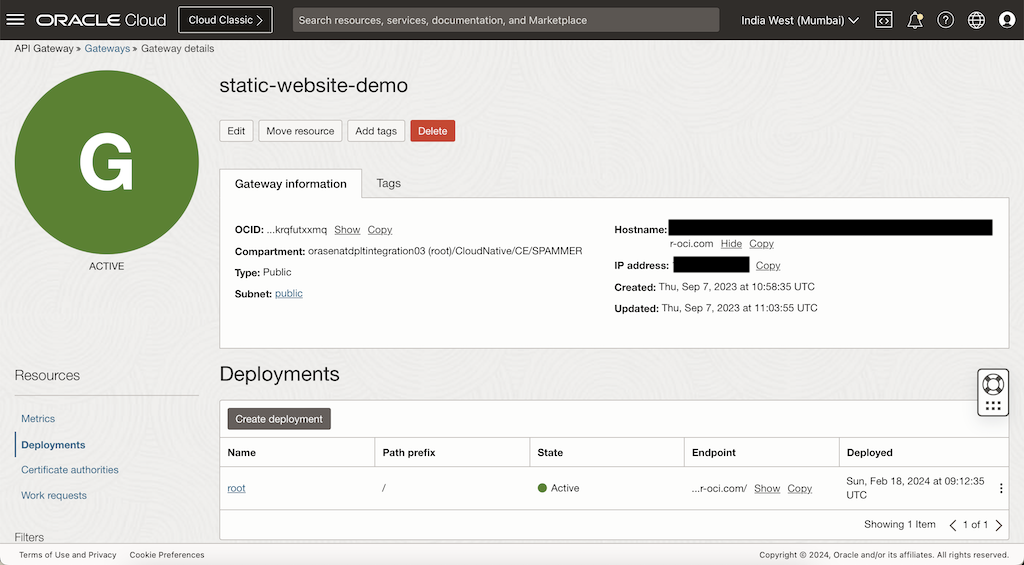Open Cloud Shell developer tools icon
1024x565 pixels.
point(884,20)
